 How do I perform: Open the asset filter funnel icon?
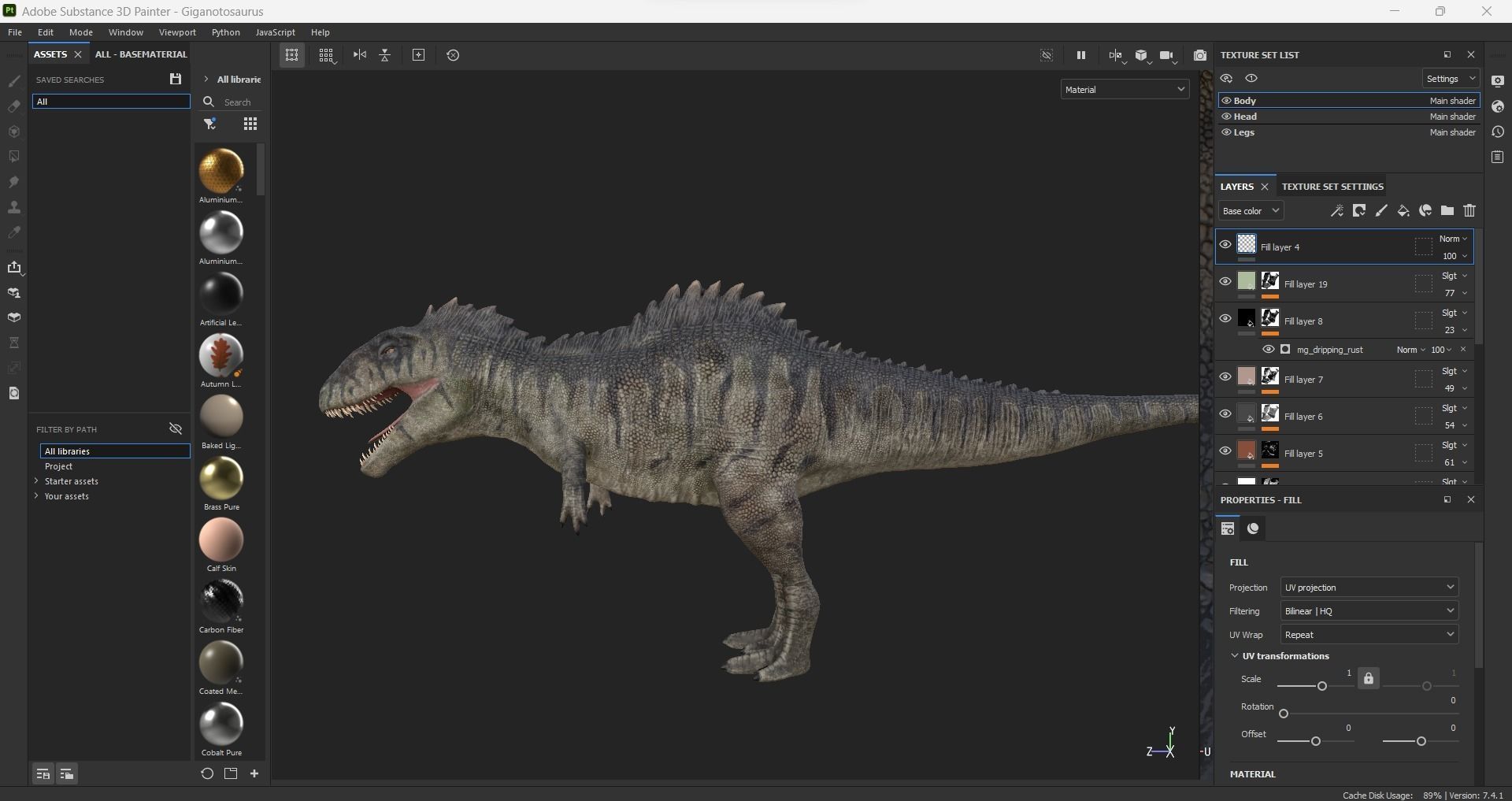[x=210, y=124]
